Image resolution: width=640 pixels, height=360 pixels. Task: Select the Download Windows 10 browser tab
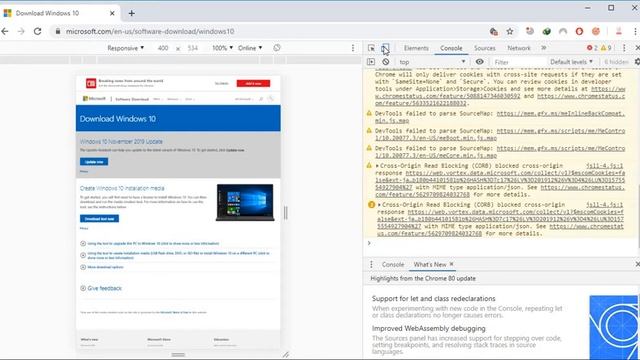[x=60, y=13]
